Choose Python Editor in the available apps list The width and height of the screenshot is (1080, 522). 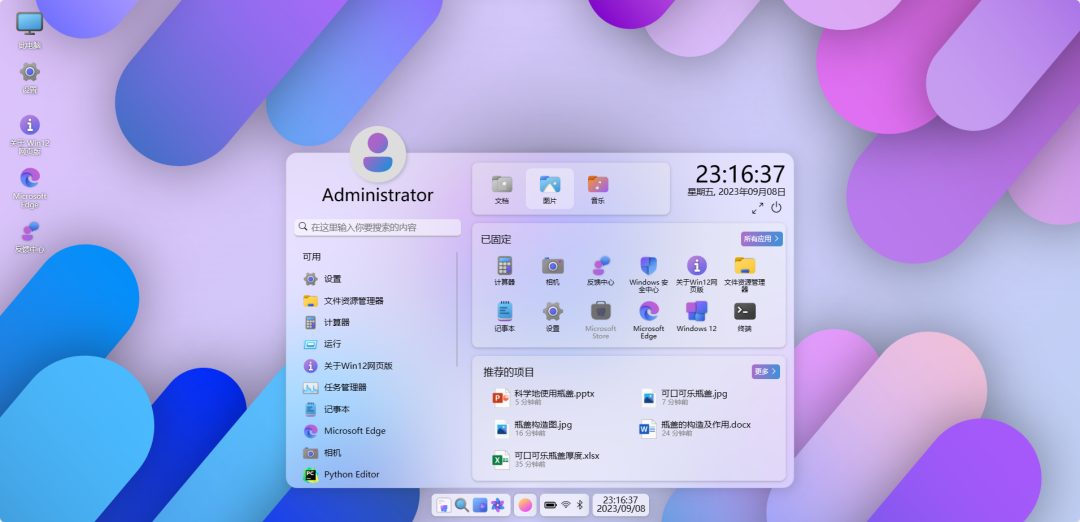(x=375, y=474)
